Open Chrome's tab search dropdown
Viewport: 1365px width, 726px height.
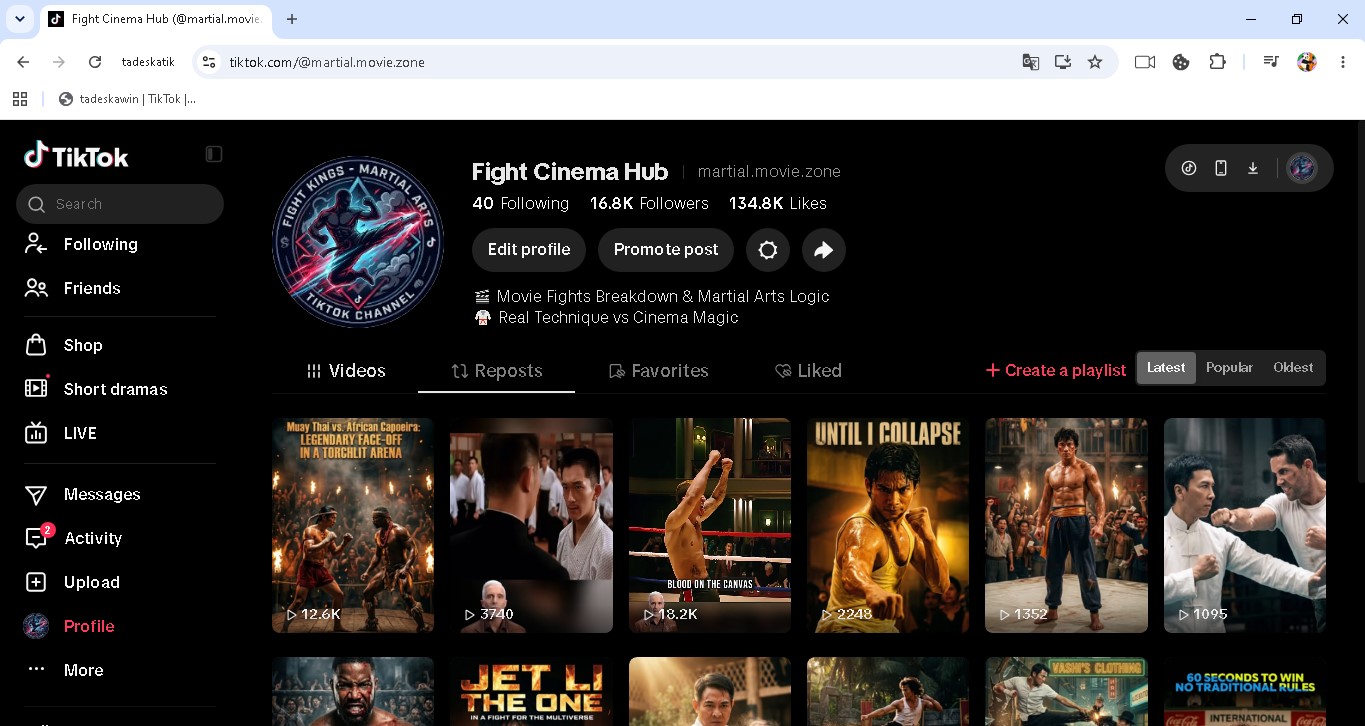point(19,19)
